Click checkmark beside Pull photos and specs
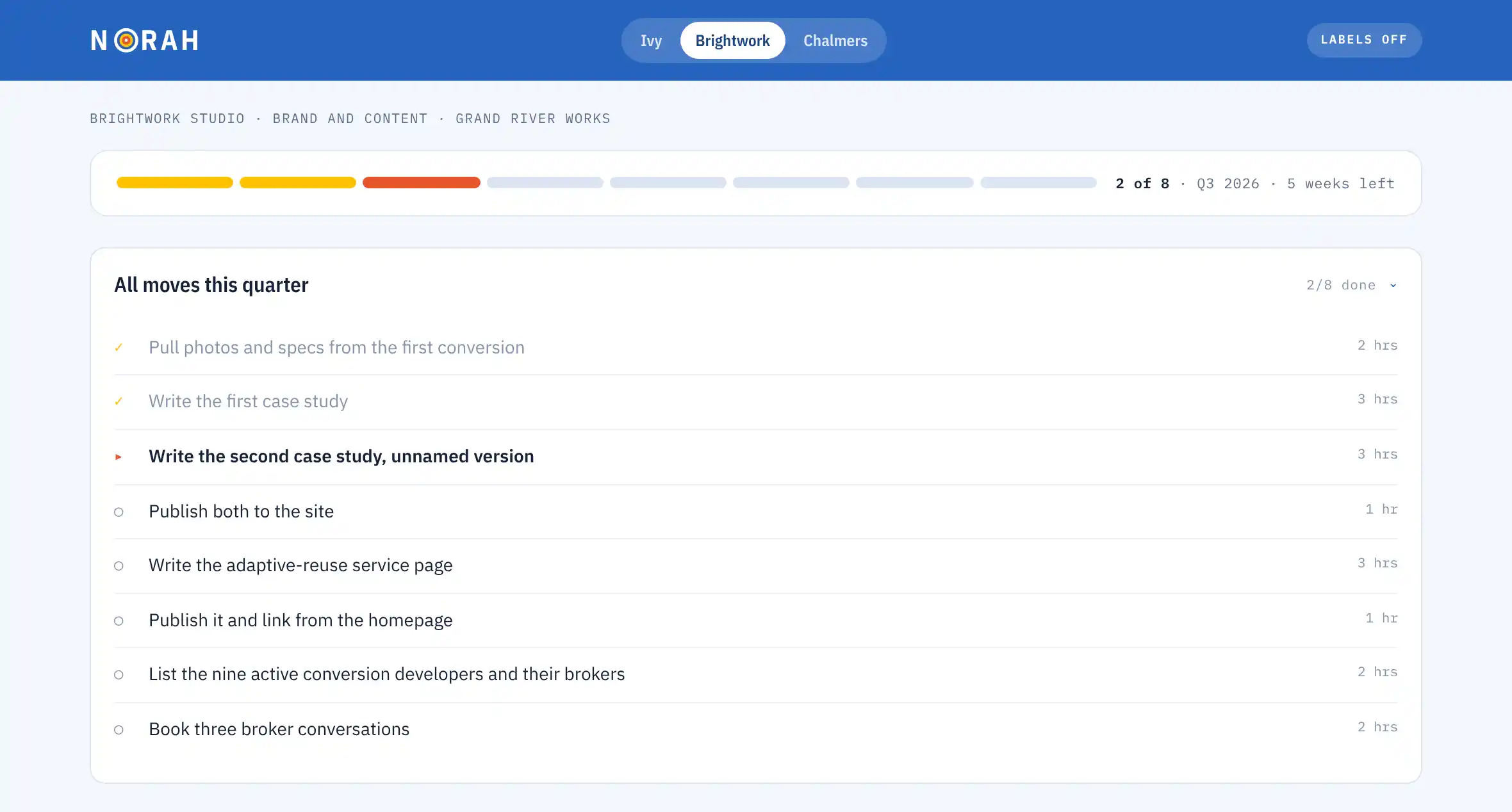The height and width of the screenshot is (812, 1512). [x=119, y=348]
